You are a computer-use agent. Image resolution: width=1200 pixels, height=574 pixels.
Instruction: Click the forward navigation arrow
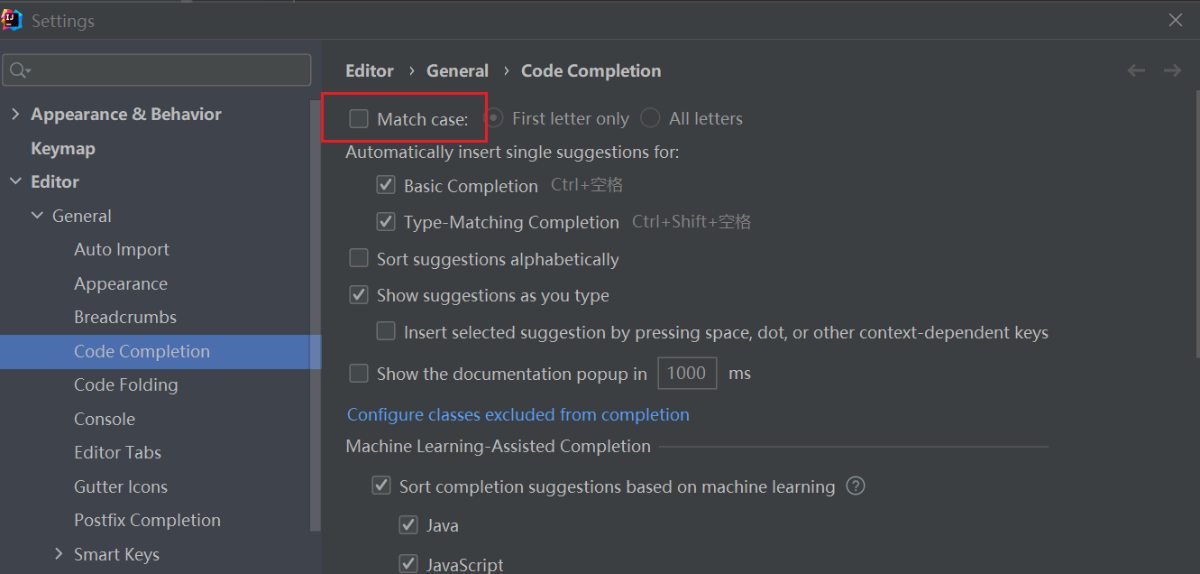(x=1172, y=70)
